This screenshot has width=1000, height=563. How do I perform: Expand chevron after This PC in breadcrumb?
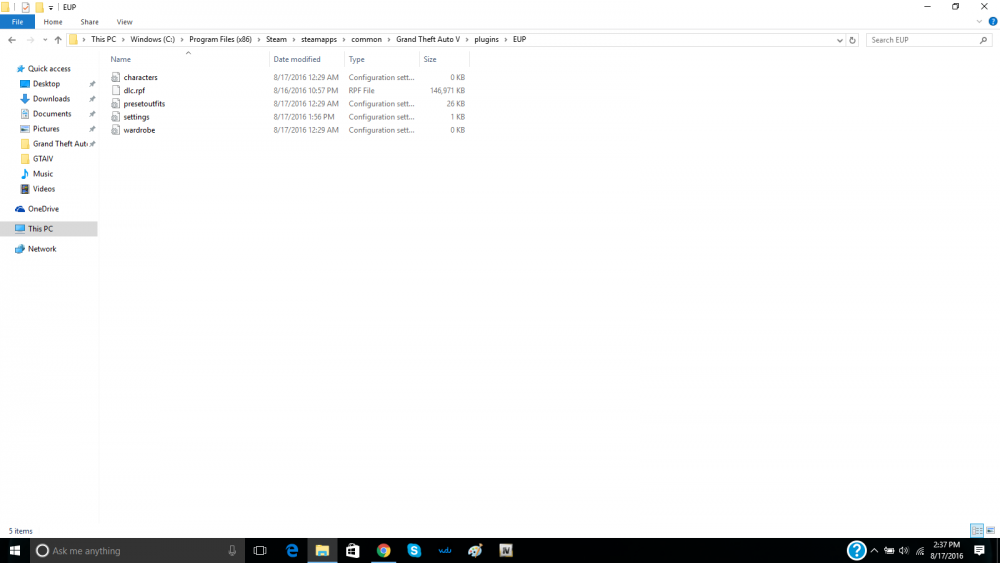[x=123, y=40]
